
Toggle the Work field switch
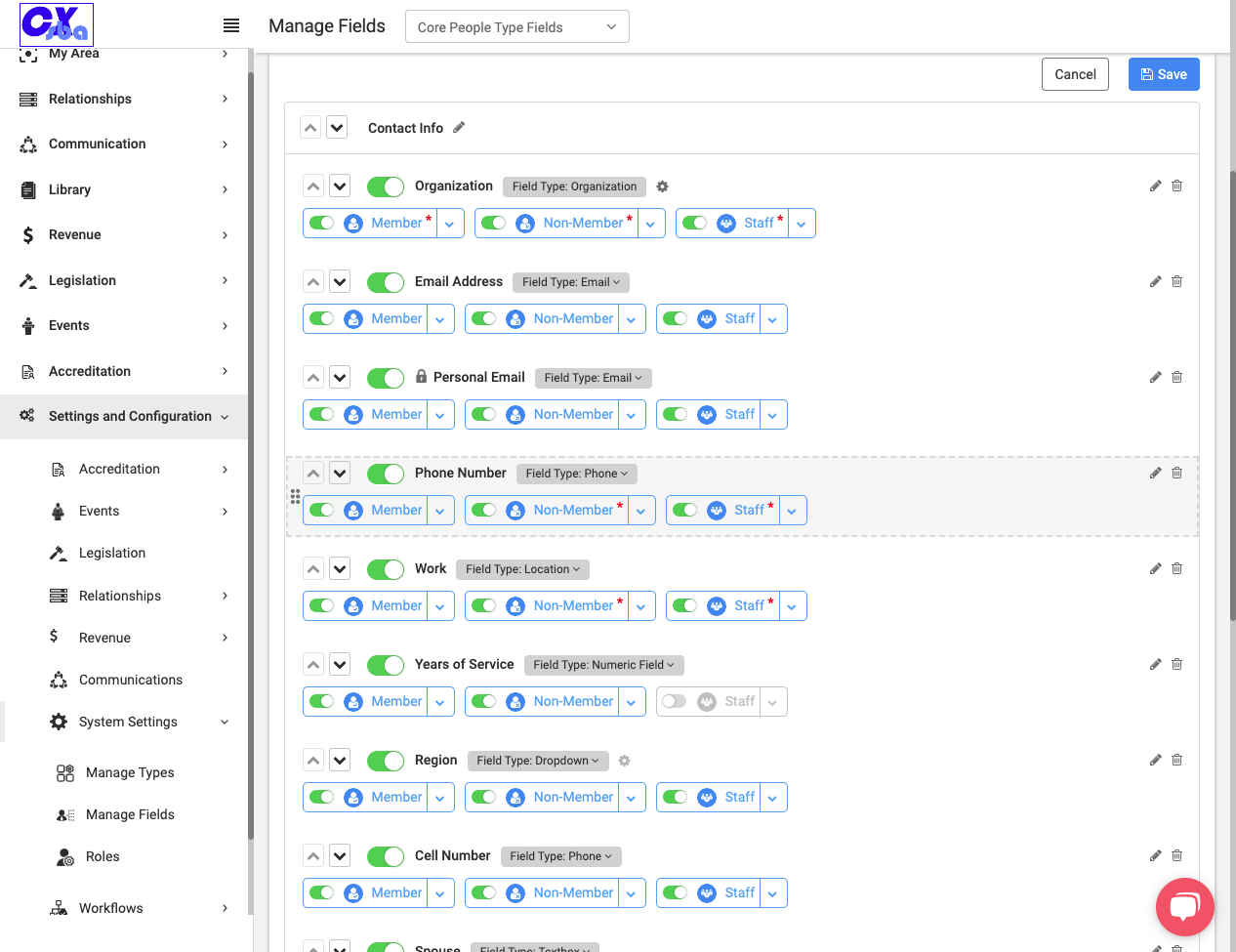386,569
